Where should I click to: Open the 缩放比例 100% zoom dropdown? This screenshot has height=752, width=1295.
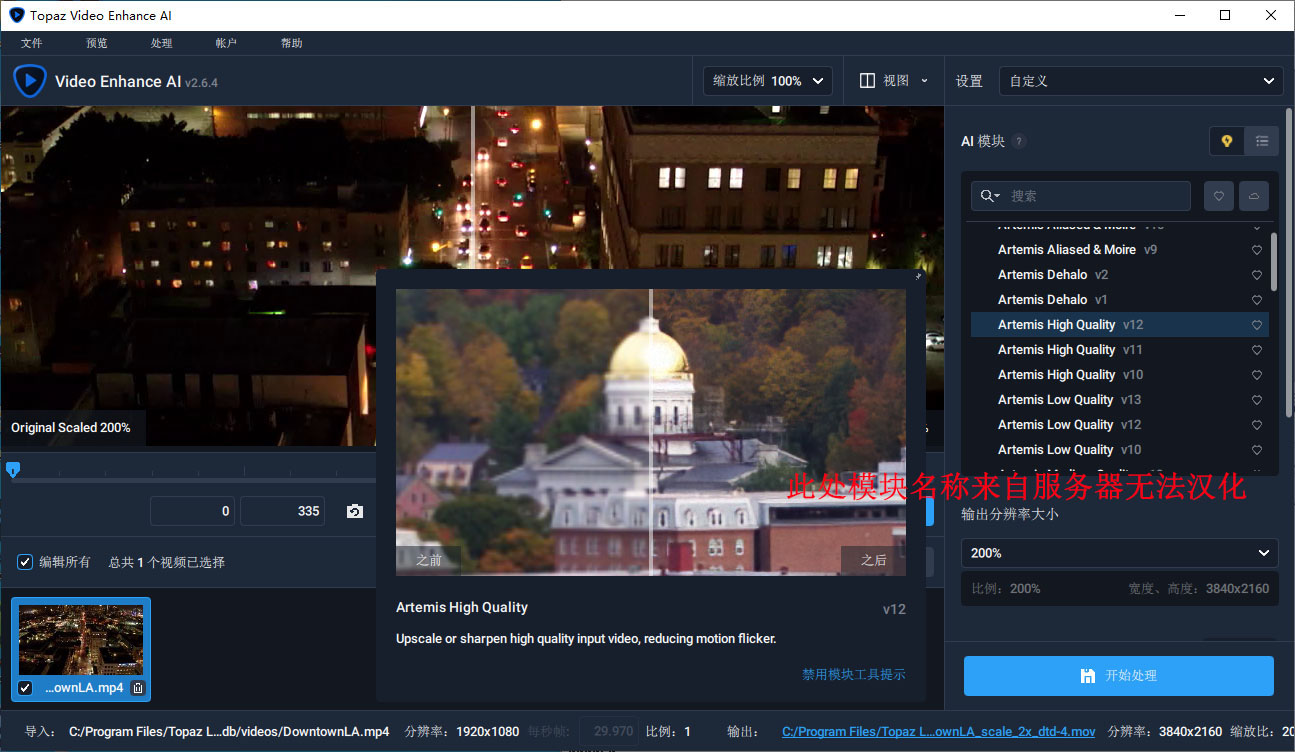[x=768, y=81]
